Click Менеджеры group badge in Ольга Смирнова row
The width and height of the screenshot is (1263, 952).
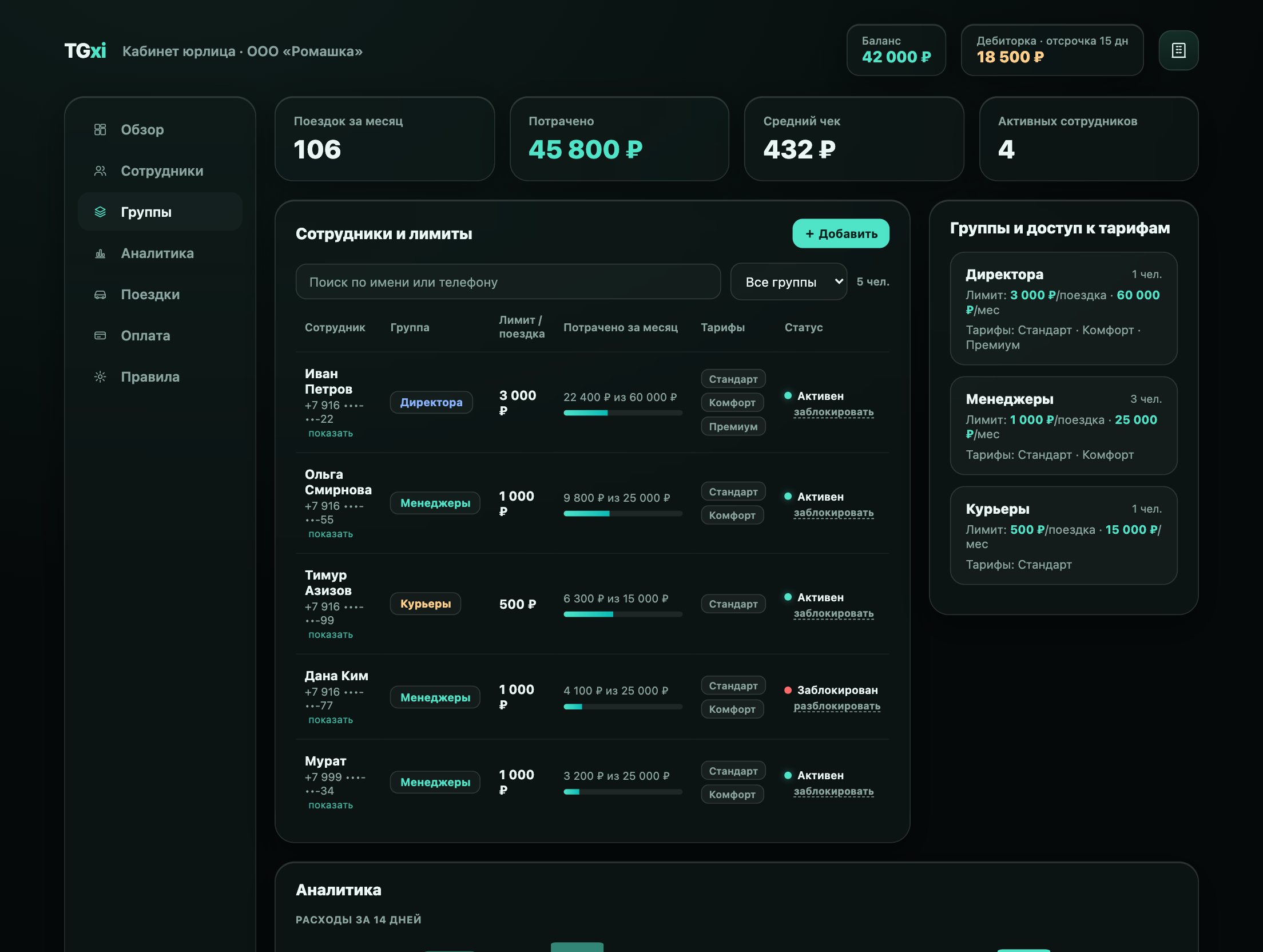coord(435,503)
